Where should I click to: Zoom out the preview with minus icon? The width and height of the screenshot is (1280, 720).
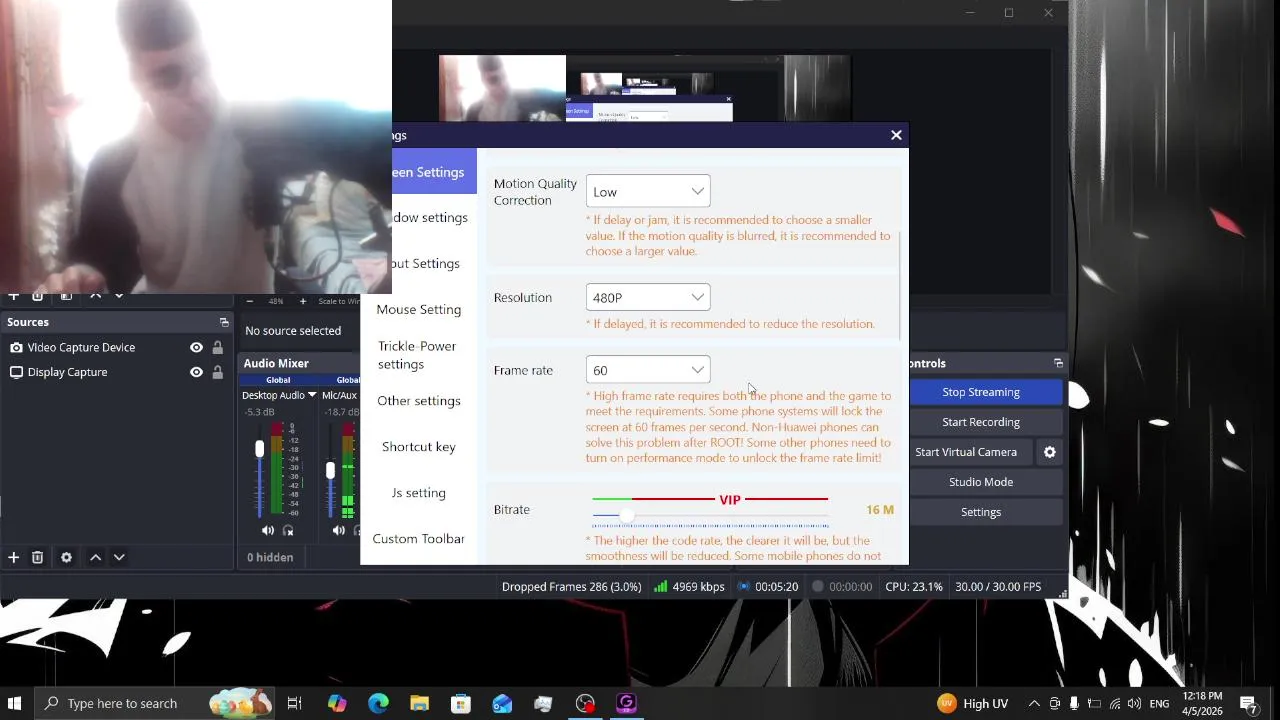click(249, 301)
